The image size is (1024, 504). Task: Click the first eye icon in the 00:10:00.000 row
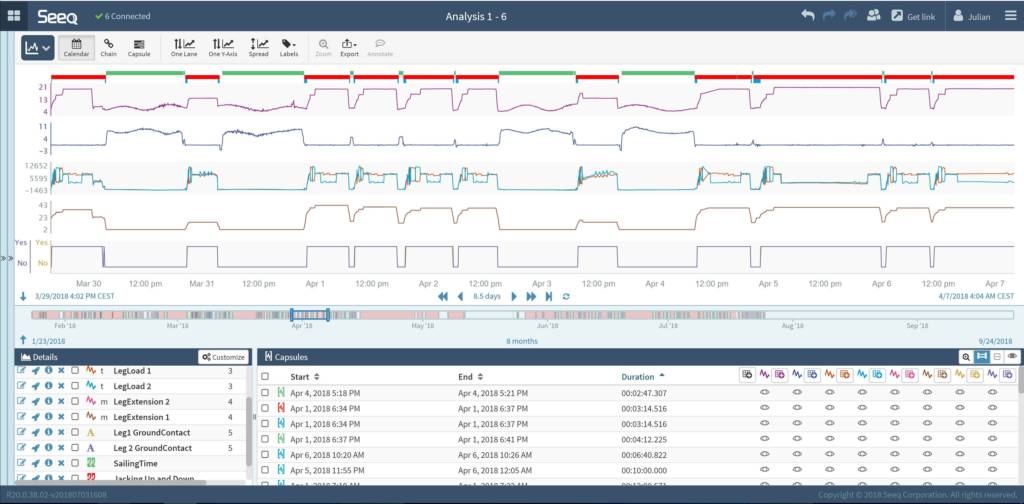[764, 470]
